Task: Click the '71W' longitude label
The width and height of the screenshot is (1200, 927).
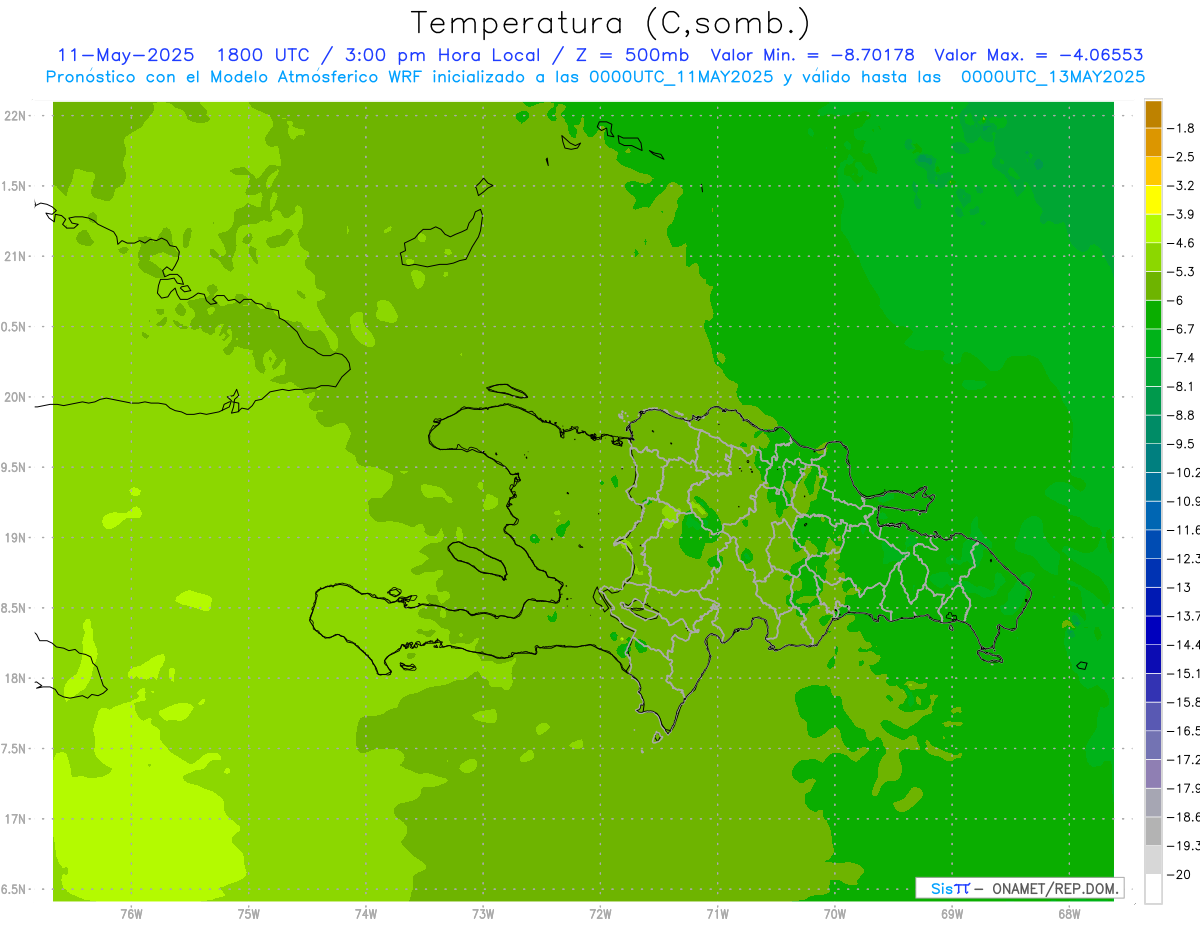Action: click(x=717, y=914)
